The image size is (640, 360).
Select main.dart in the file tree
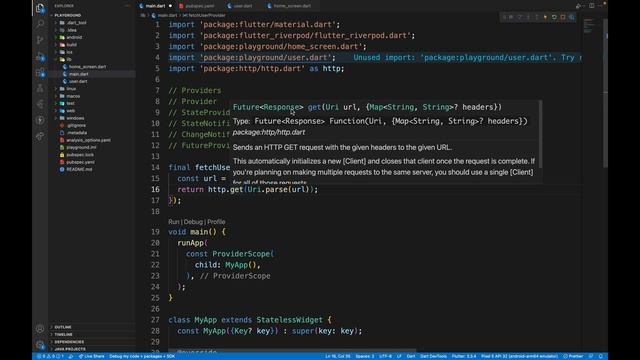tap(78, 74)
